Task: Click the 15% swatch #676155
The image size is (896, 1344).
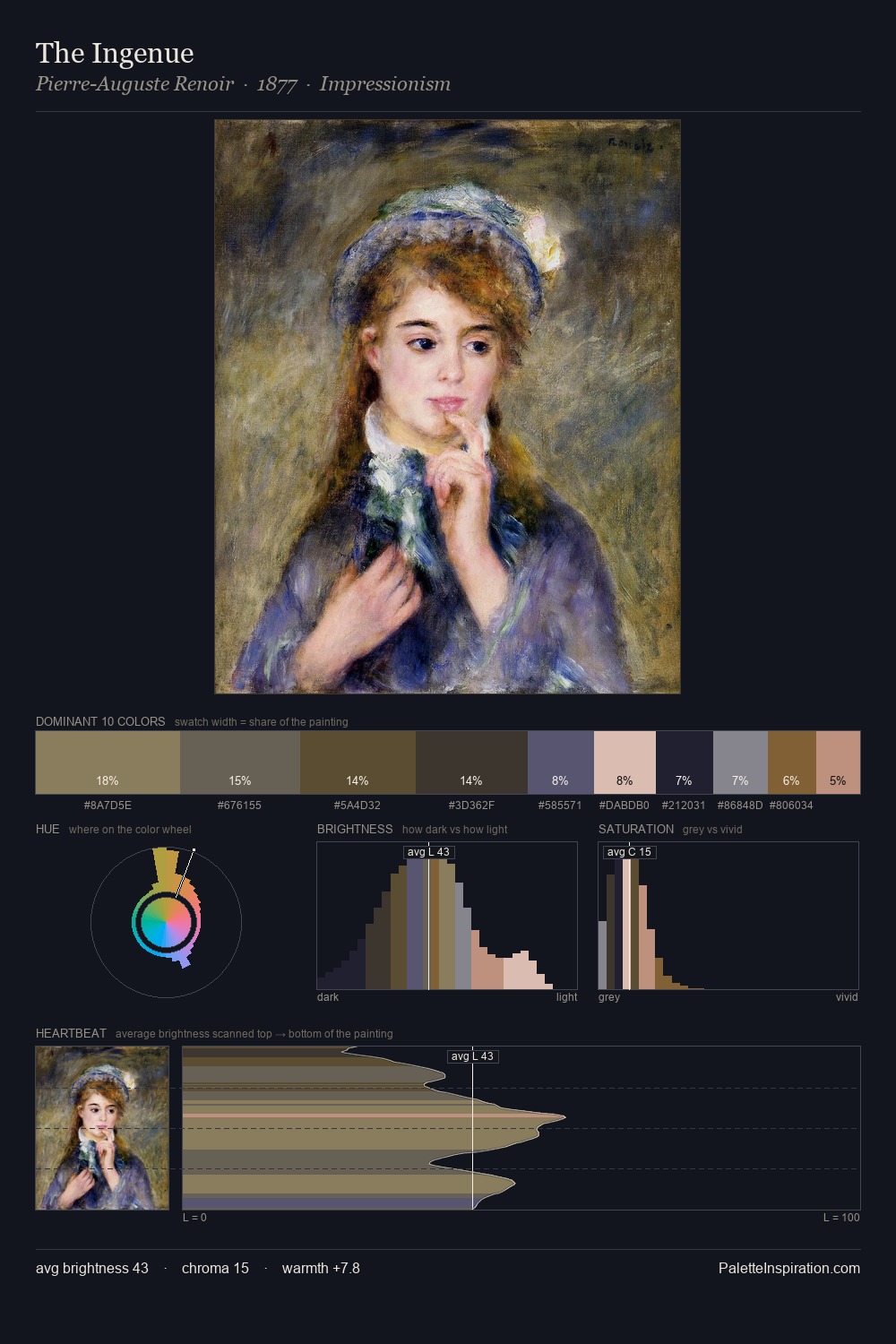Action: pyautogui.click(x=240, y=762)
